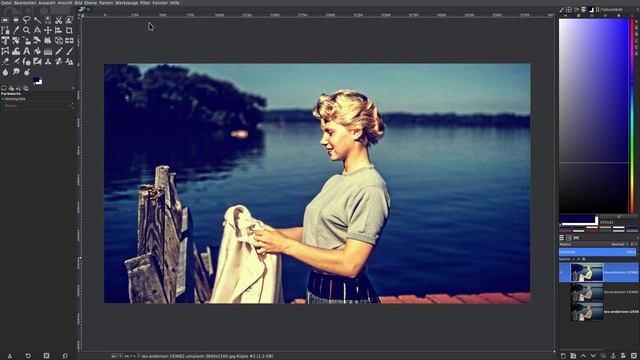Image resolution: width=640 pixels, height=360 pixels.
Task: Select the top layer thumbnail
Action: [587, 272]
